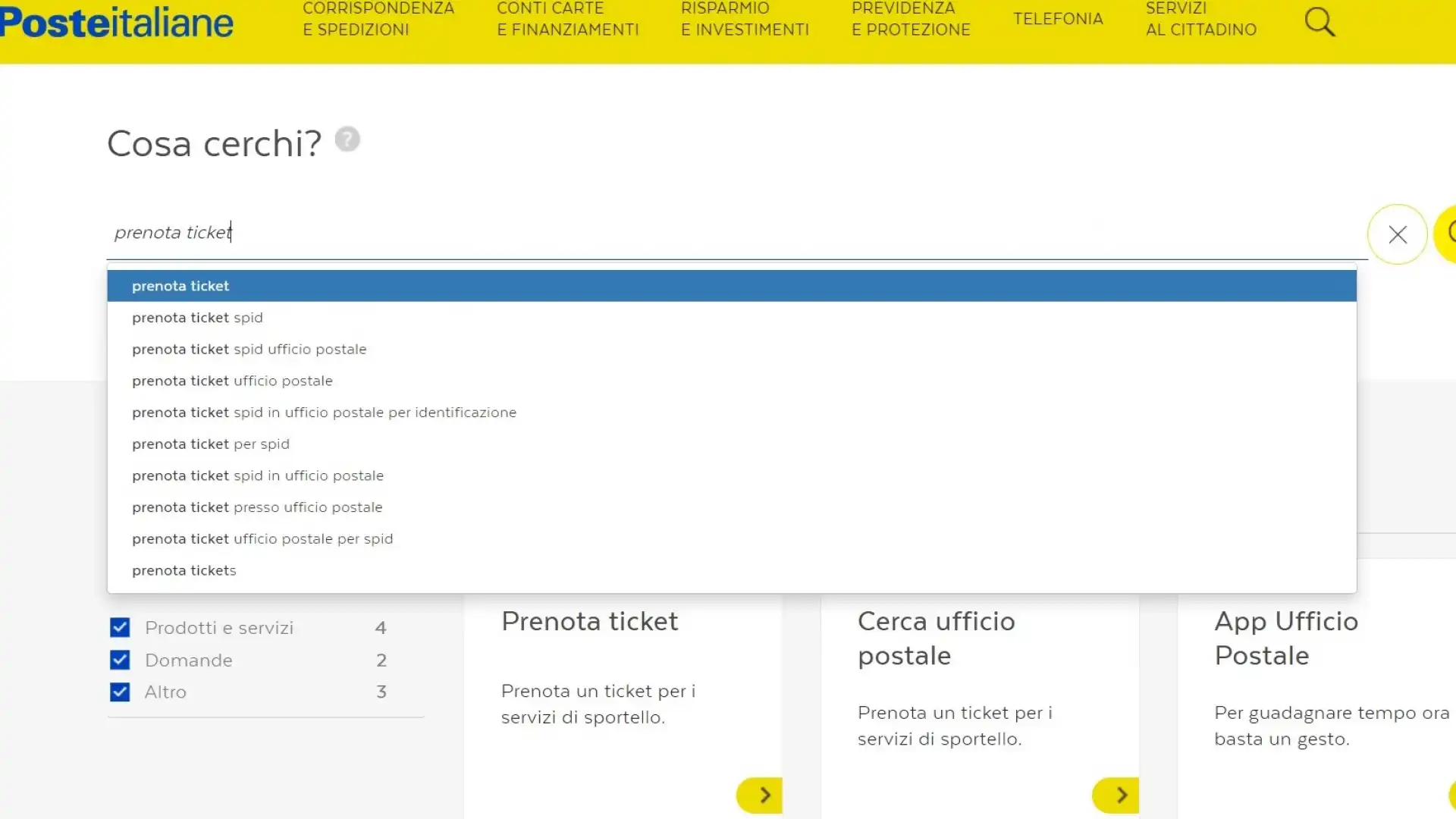Uncheck the Altro filter checkbox
The image size is (1456, 819).
pyautogui.click(x=120, y=692)
